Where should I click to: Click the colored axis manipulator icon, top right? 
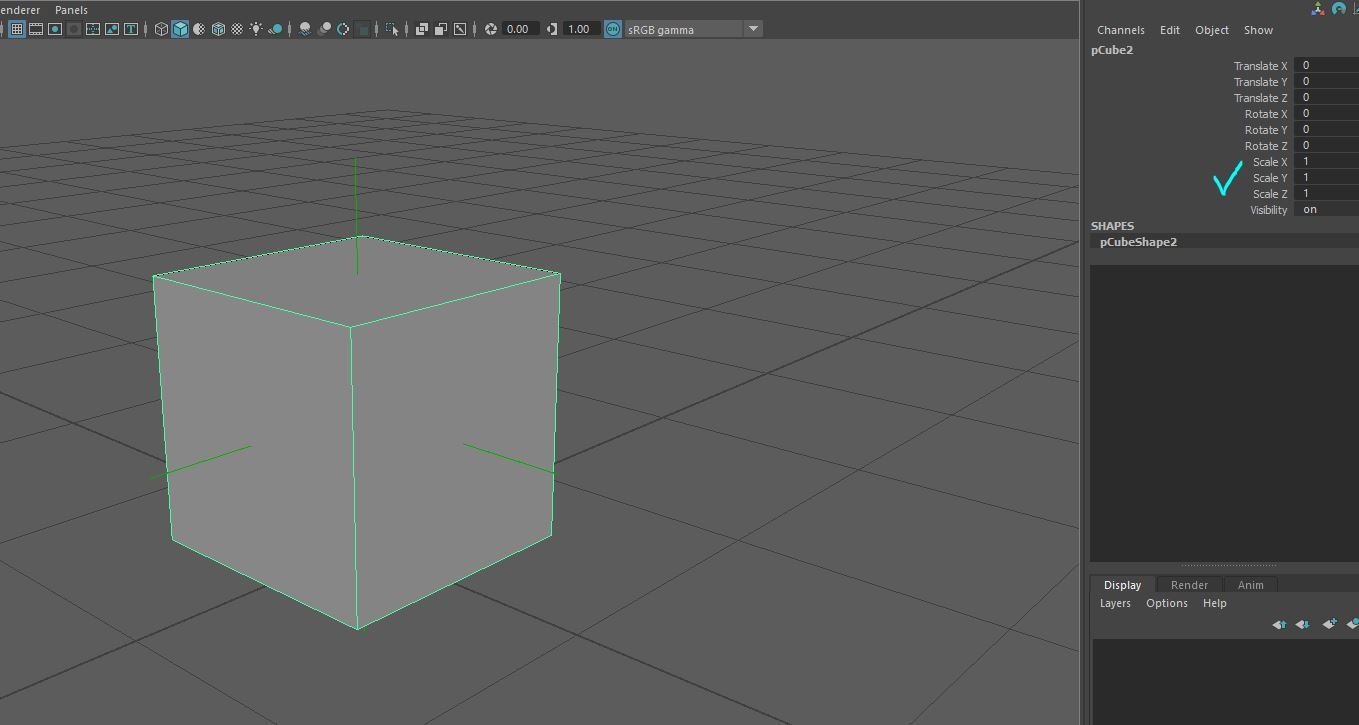pos(1318,9)
